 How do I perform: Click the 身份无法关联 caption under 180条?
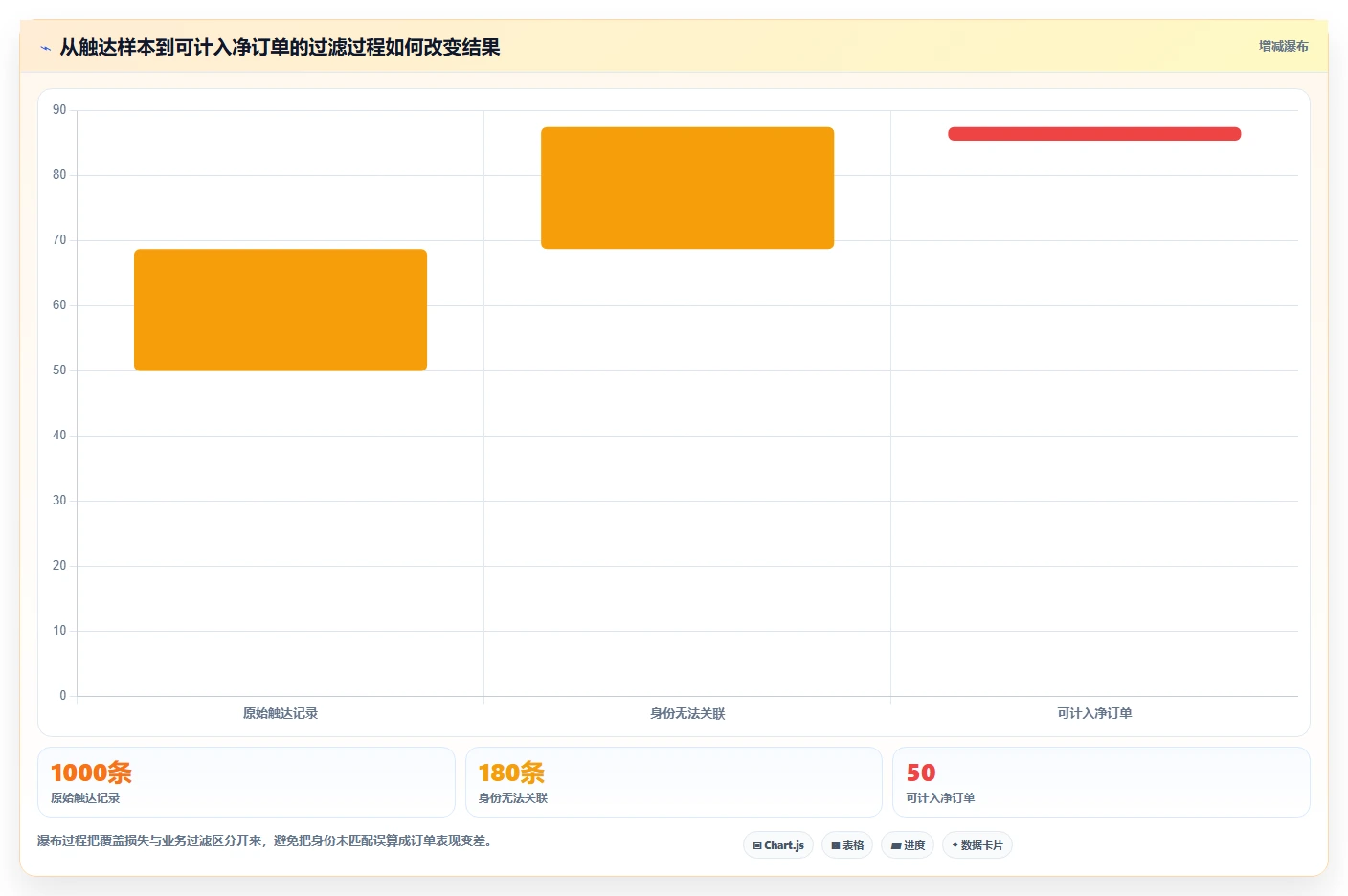coord(513,797)
